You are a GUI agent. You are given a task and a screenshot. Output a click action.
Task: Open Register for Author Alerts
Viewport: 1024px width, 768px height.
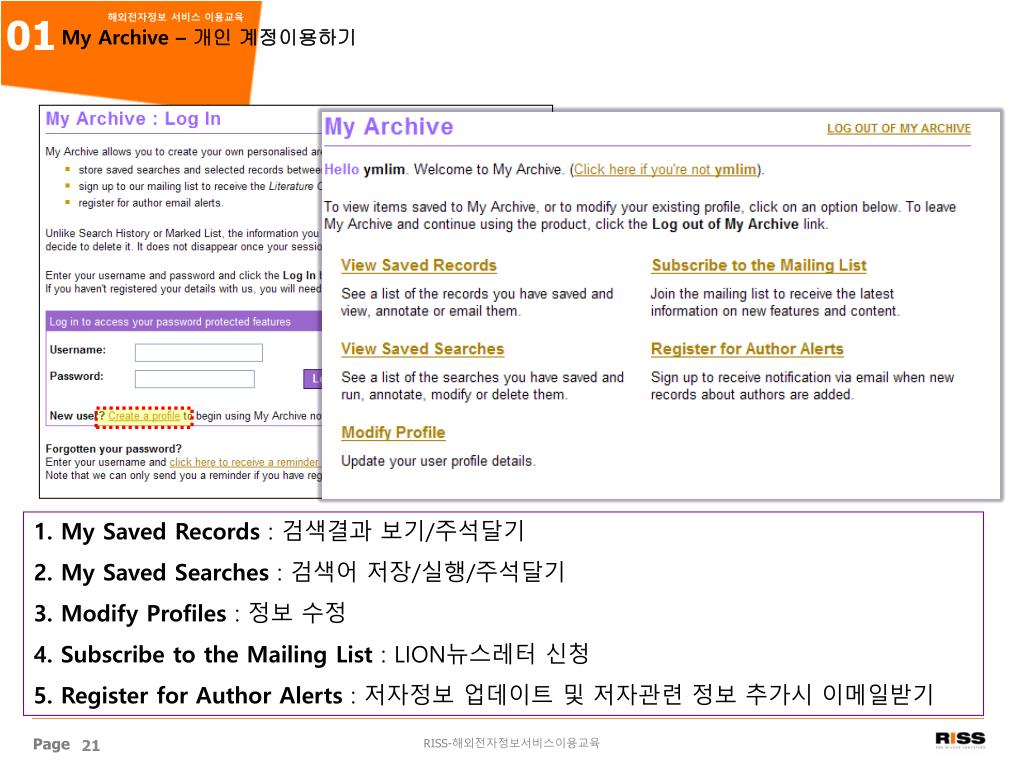(x=747, y=349)
